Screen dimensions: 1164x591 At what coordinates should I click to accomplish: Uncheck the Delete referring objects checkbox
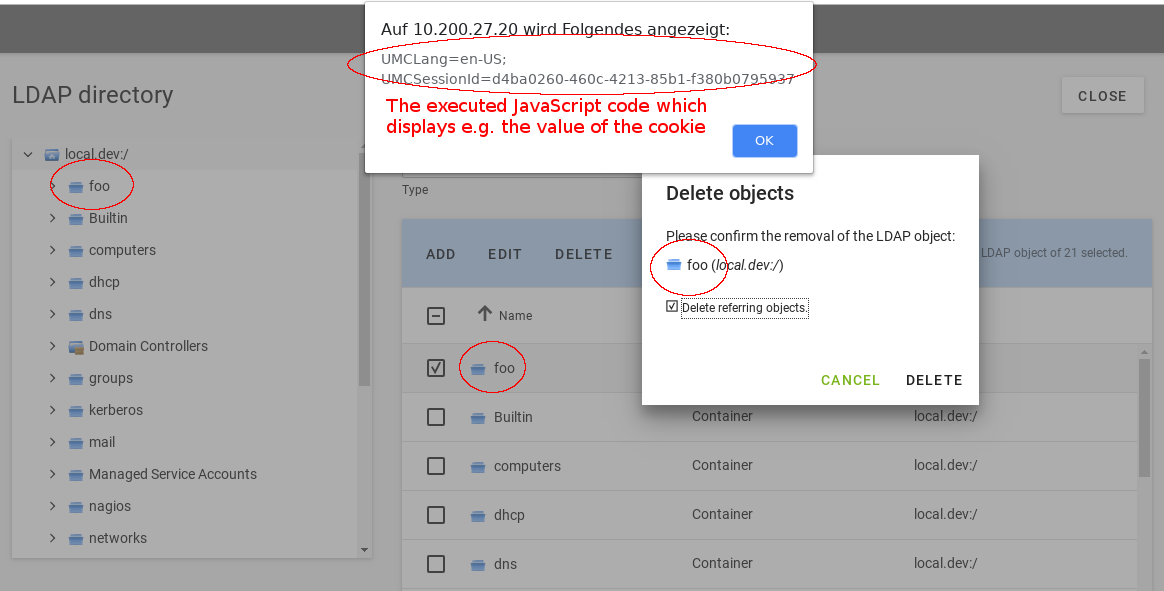tap(672, 307)
